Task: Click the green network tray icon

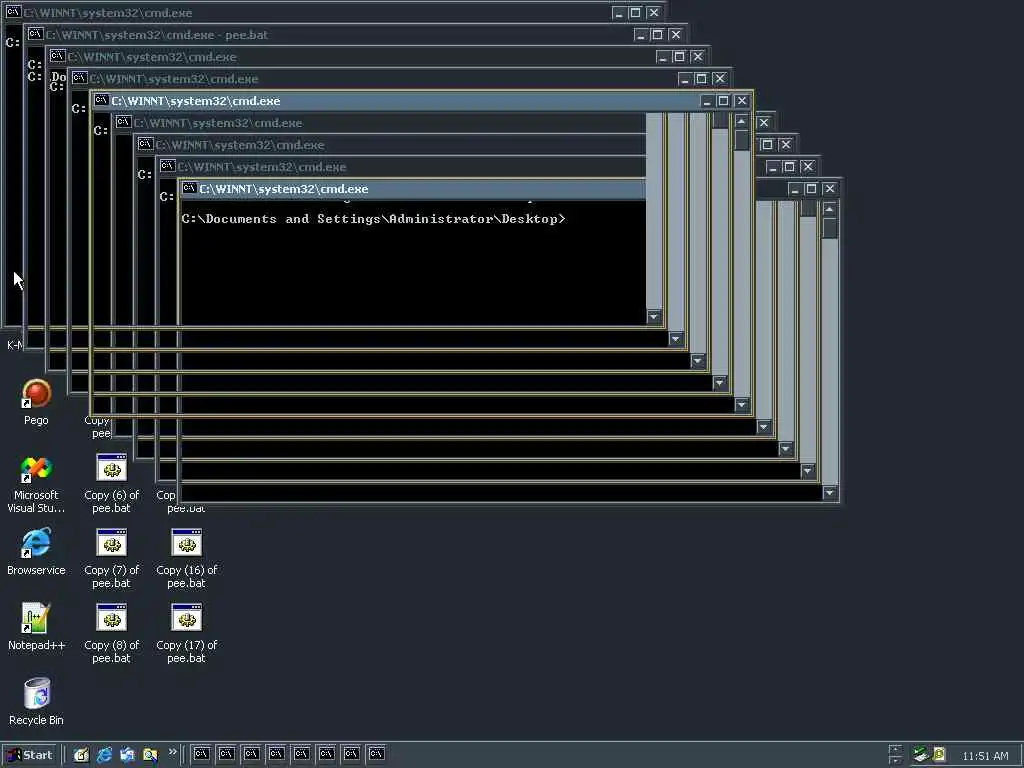Action: (x=921, y=755)
